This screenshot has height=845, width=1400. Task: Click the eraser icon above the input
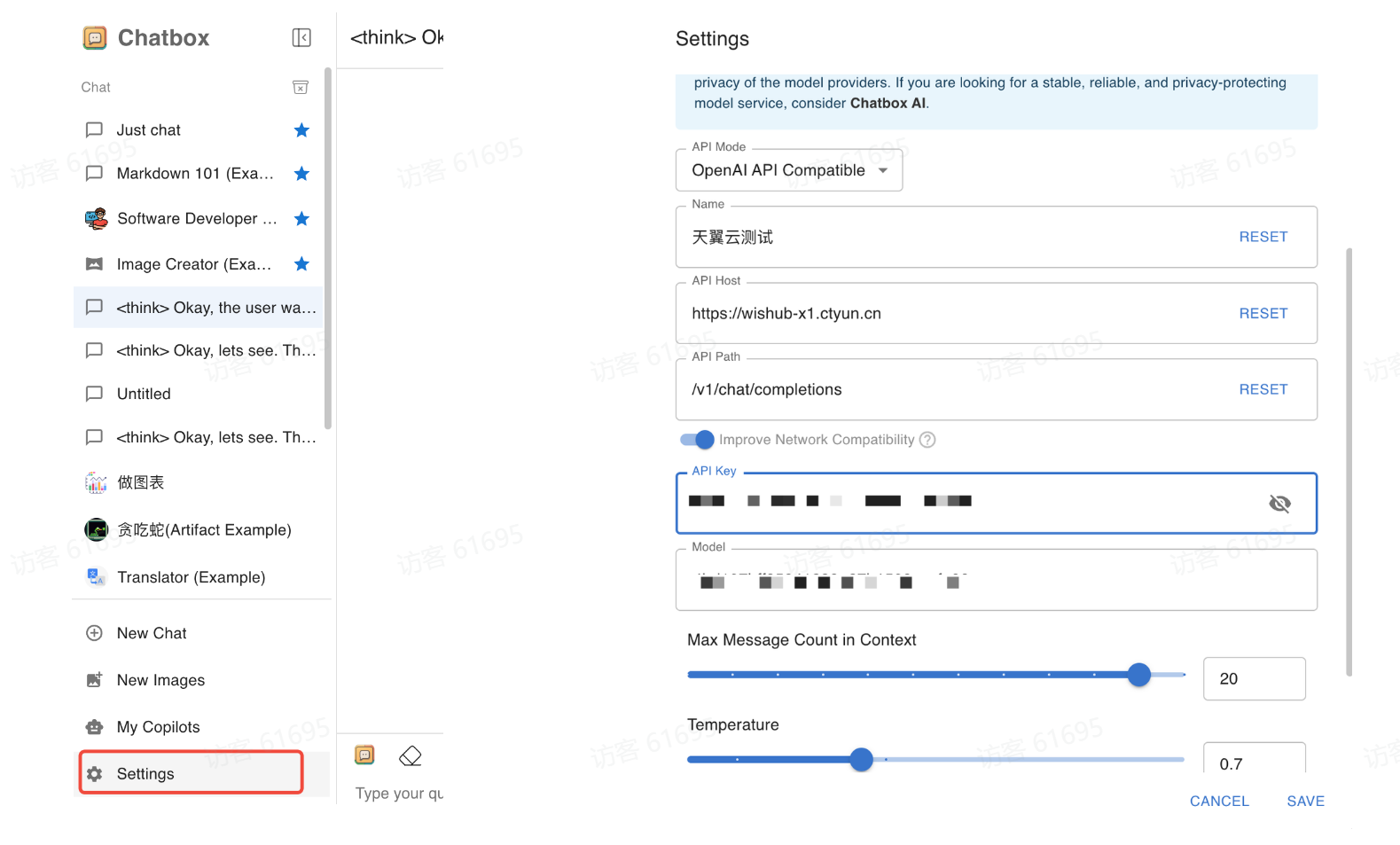tap(411, 755)
